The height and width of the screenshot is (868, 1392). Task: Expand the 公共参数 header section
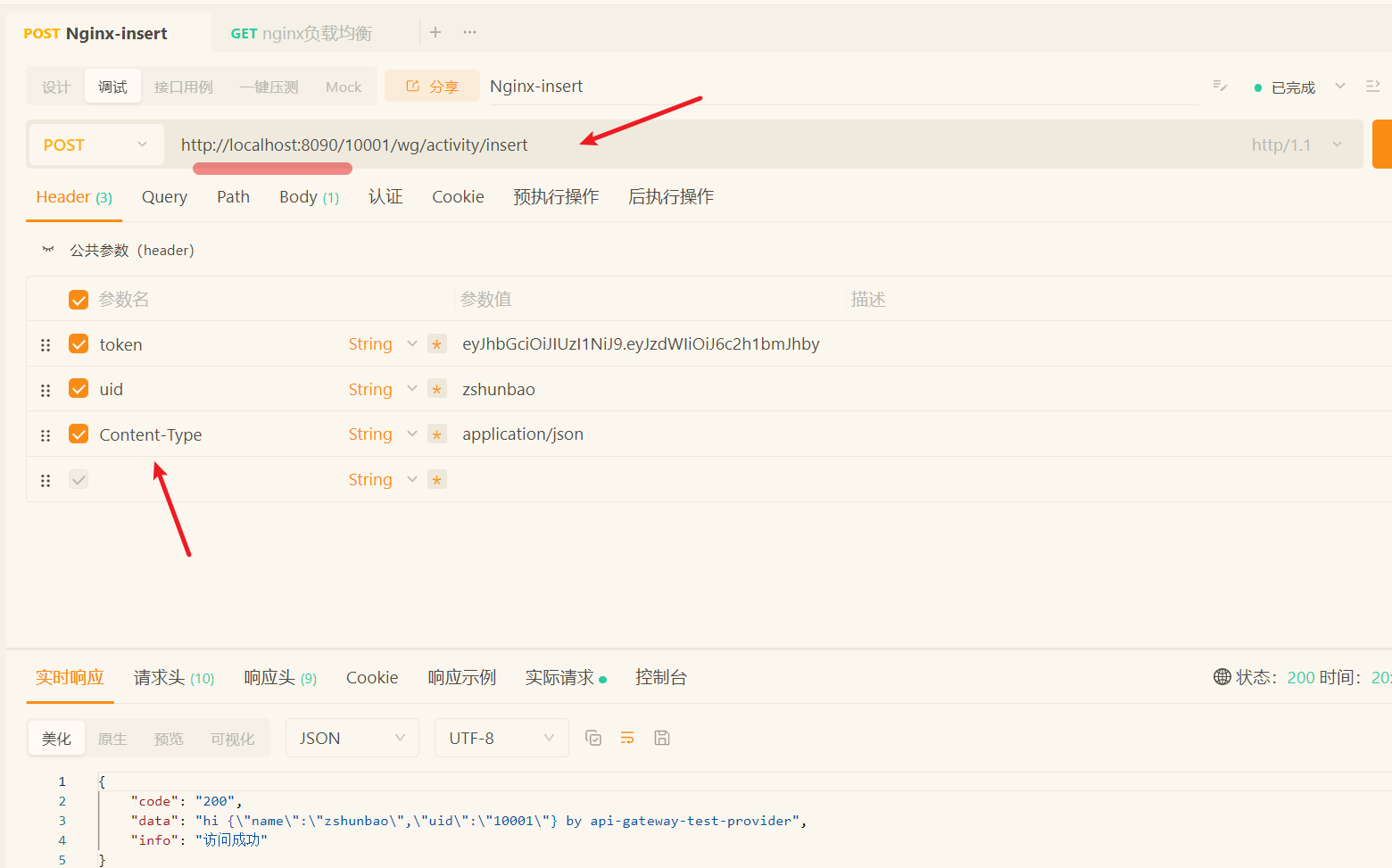coord(48,250)
